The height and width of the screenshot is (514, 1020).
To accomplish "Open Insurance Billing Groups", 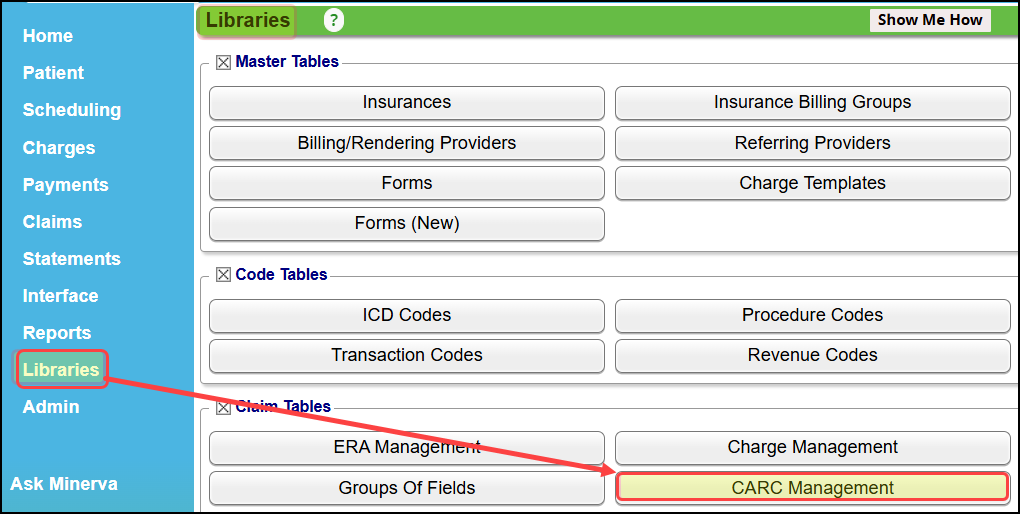I will tap(812, 103).
